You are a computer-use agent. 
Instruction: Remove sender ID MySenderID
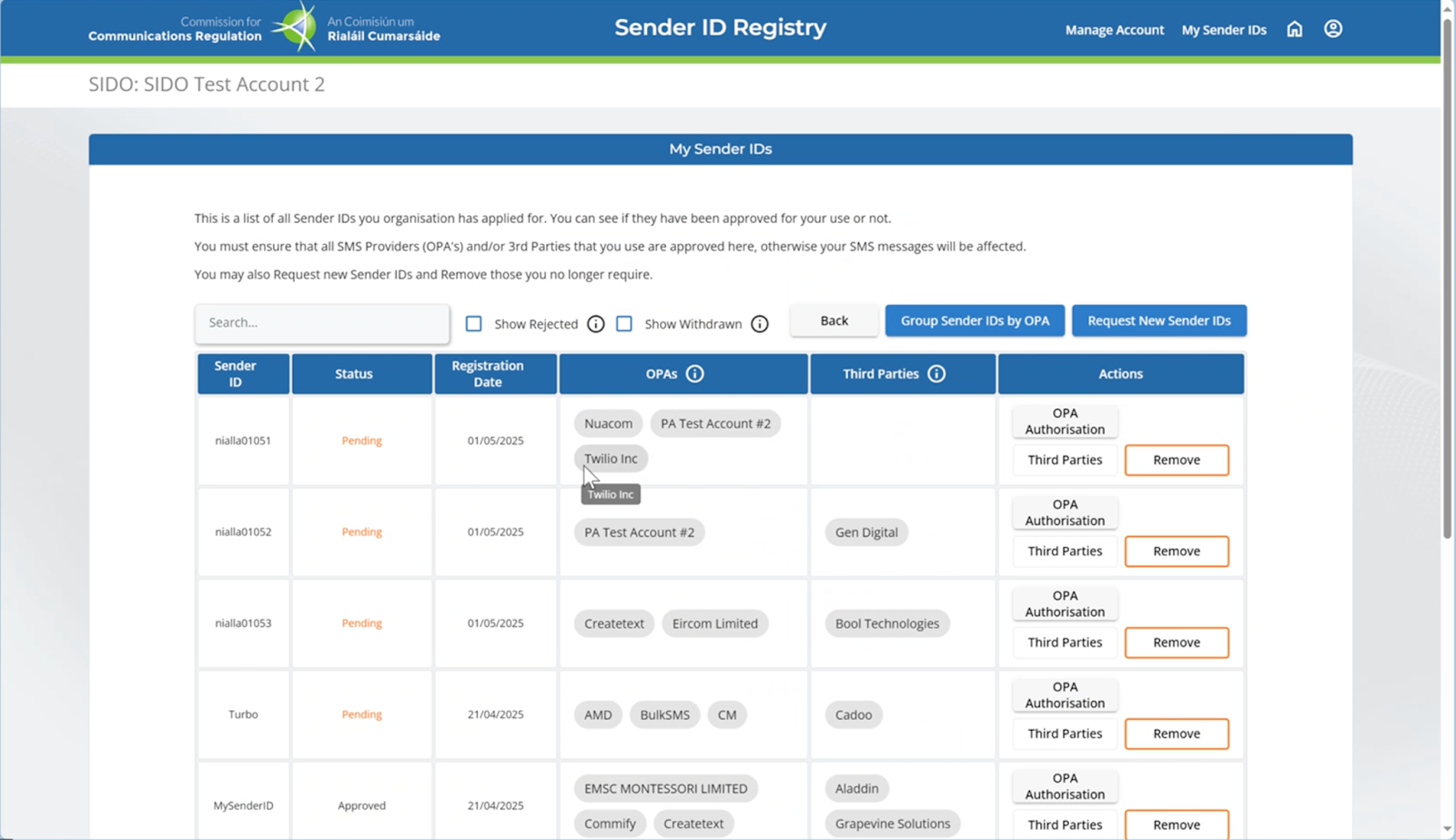pyautogui.click(x=1177, y=825)
